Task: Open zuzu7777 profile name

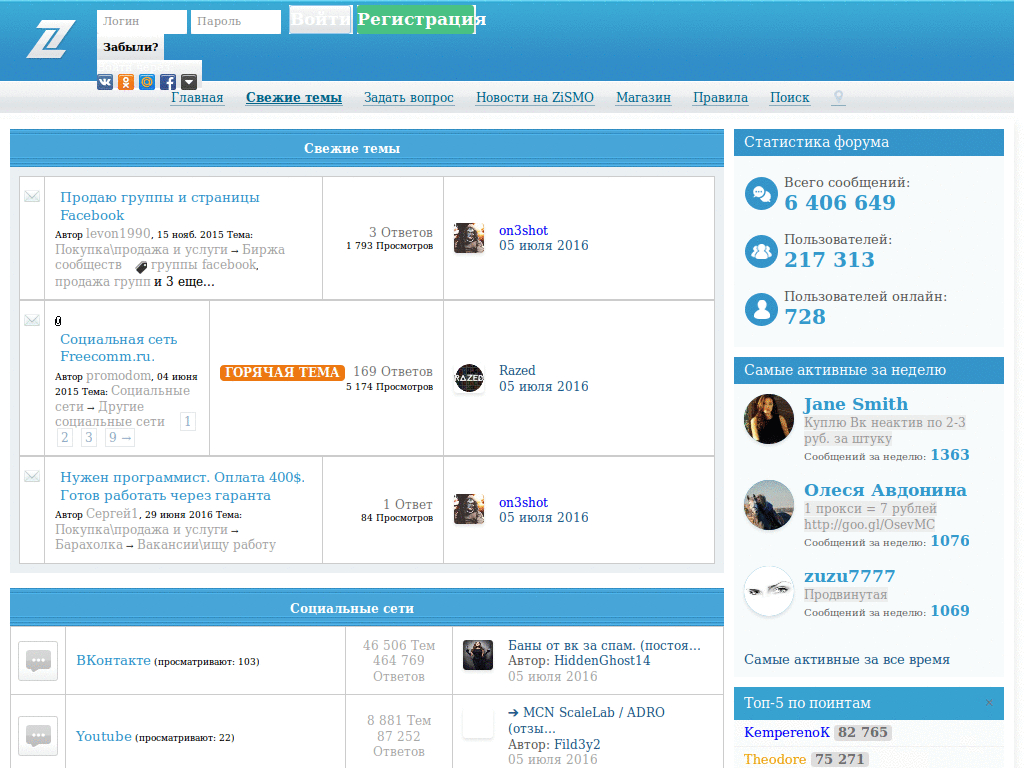Action: click(849, 576)
